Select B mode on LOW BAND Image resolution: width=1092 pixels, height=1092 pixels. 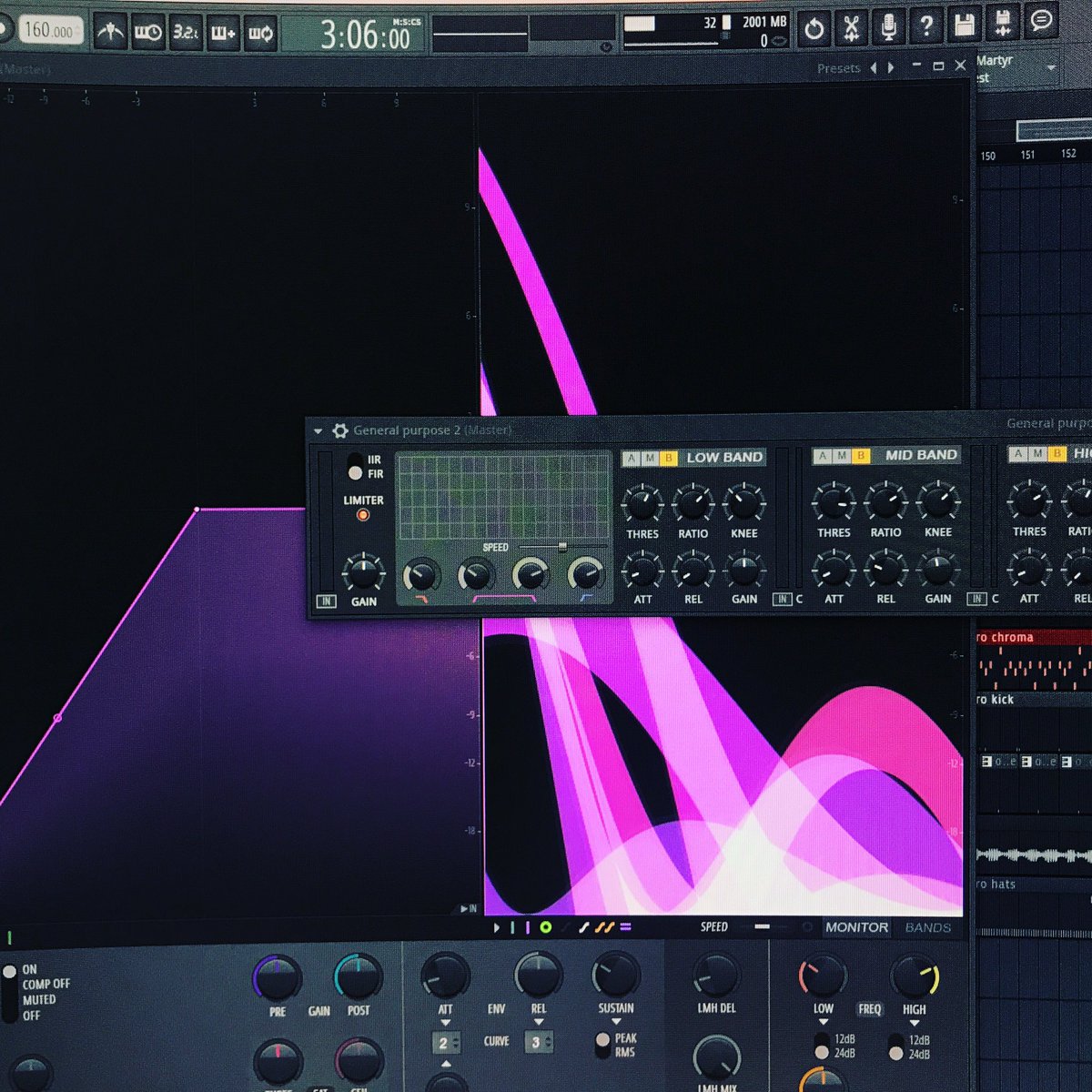[x=669, y=459]
